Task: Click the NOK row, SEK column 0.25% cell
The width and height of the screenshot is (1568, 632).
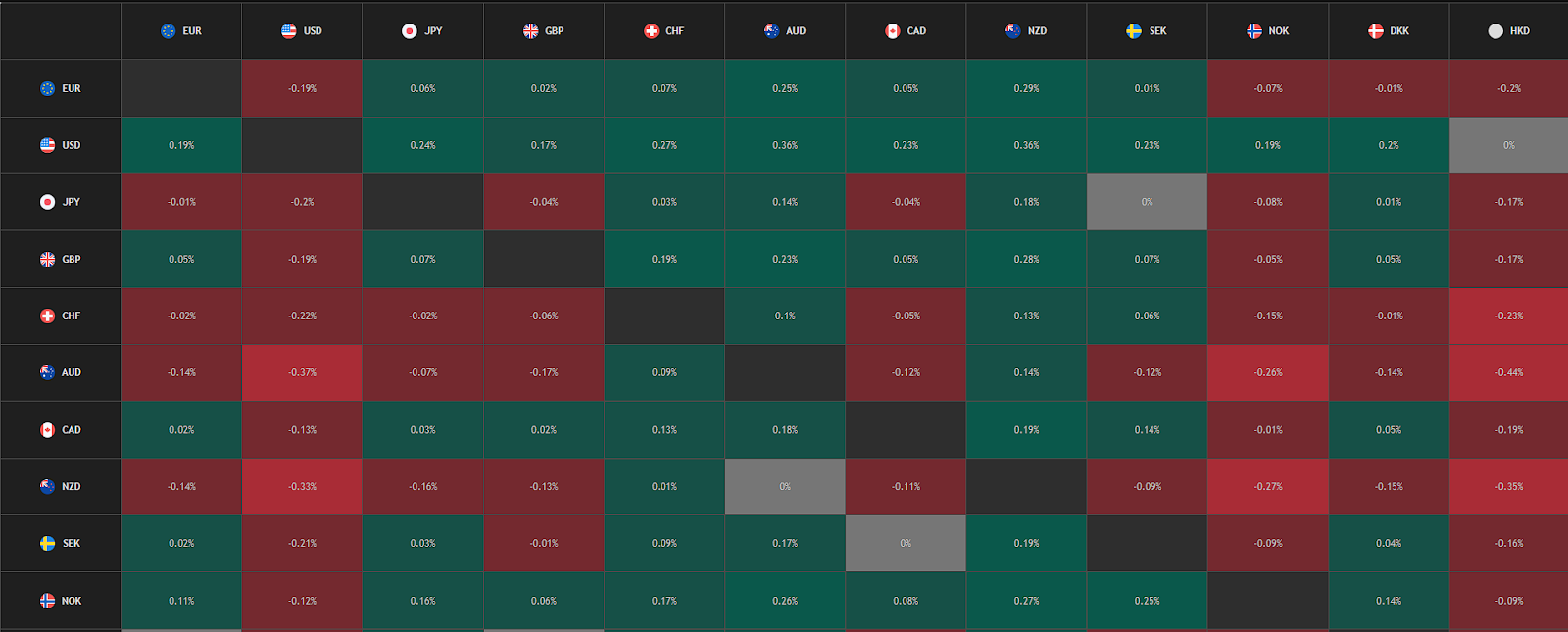Action: pyautogui.click(x=1147, y=601)
